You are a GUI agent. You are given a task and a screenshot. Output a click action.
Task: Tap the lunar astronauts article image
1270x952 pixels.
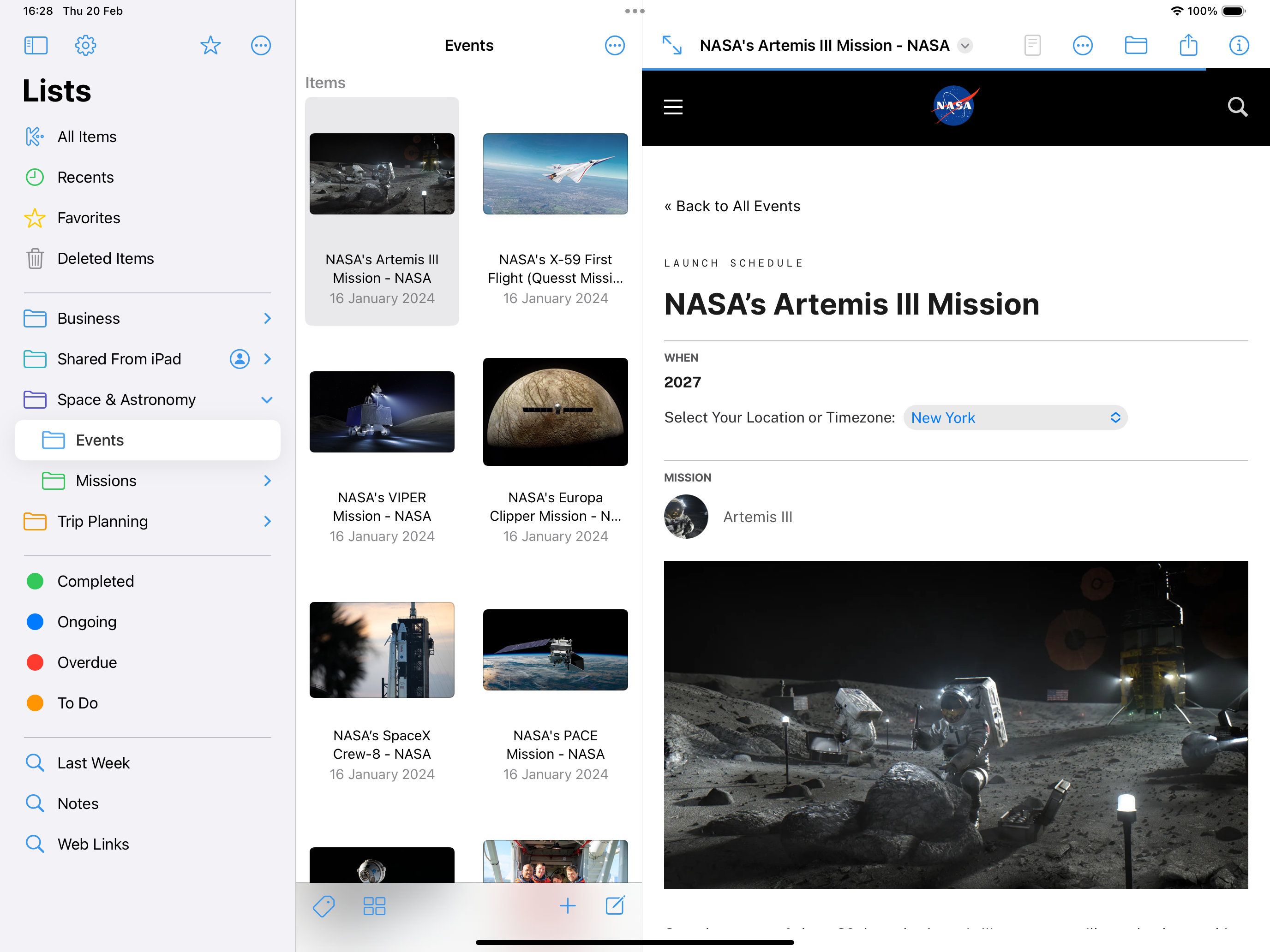coord(956,725)
